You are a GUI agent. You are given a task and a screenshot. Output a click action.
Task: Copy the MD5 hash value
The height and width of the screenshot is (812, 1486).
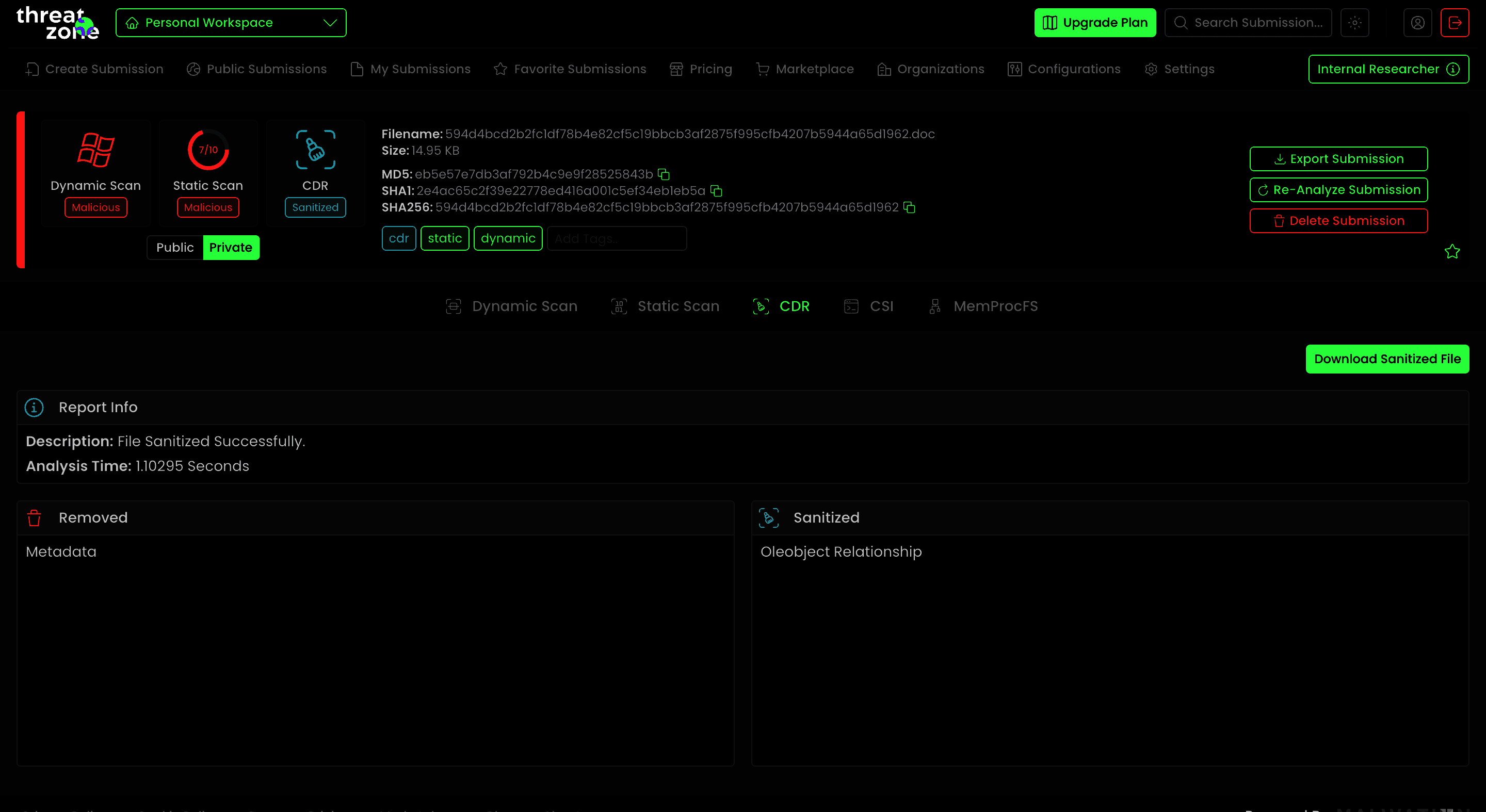(x=664, y=174)
